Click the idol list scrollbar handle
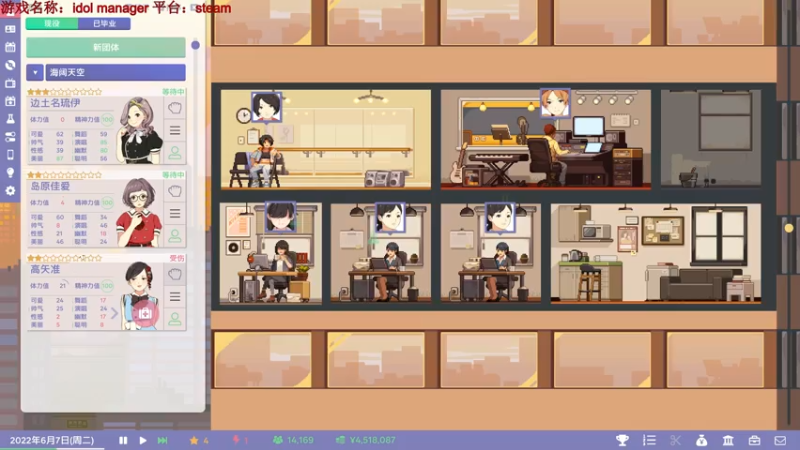Screen dimensions: 800x450 click(x=195, y=45)
